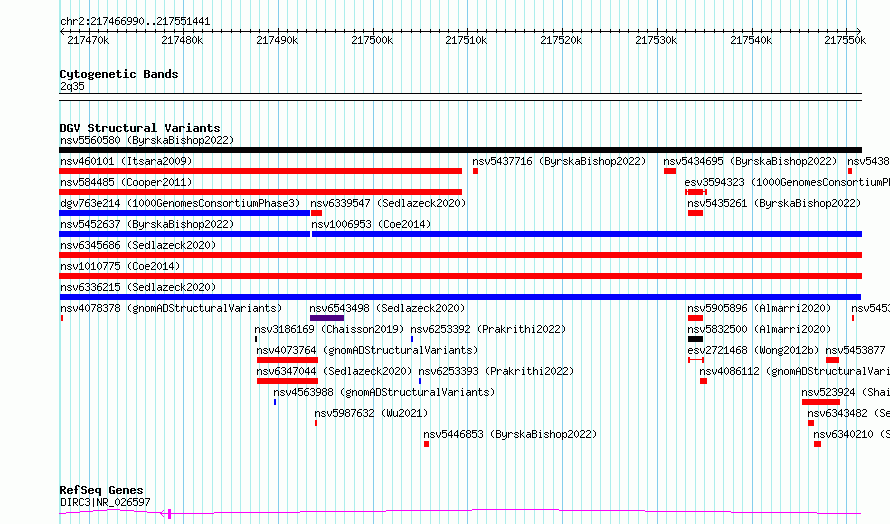Open the nsv5905896 (Almarri2020) label
890x524 pixels.
[759, 308]
